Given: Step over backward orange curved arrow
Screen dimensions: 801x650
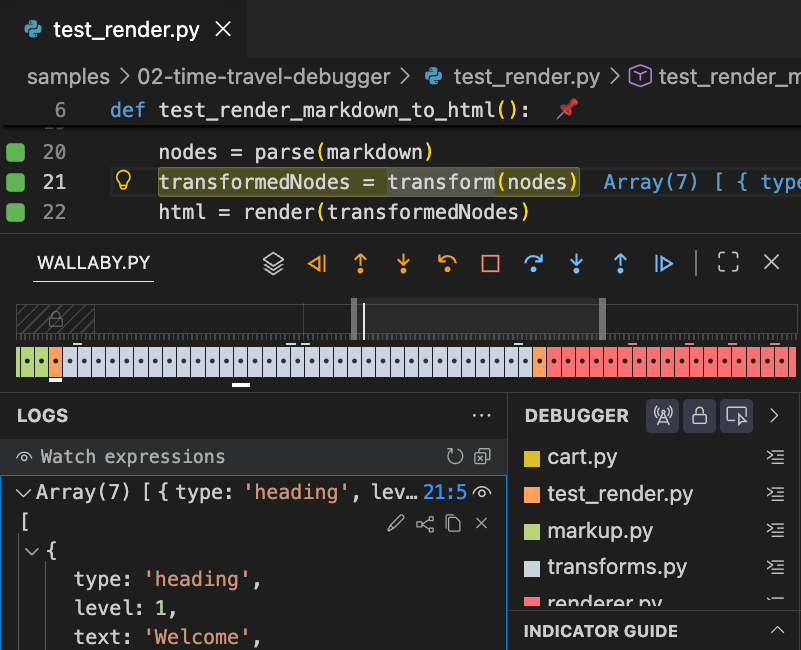Looking at the screenshot, I should pyautogui.click(x=447, y=264).
